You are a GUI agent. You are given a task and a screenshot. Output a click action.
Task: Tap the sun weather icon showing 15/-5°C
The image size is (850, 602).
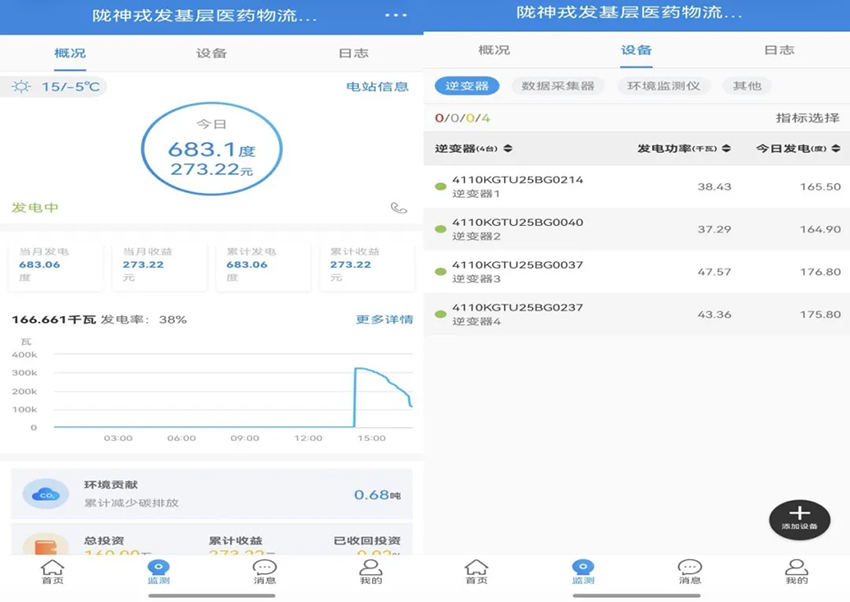click(21, 87)
